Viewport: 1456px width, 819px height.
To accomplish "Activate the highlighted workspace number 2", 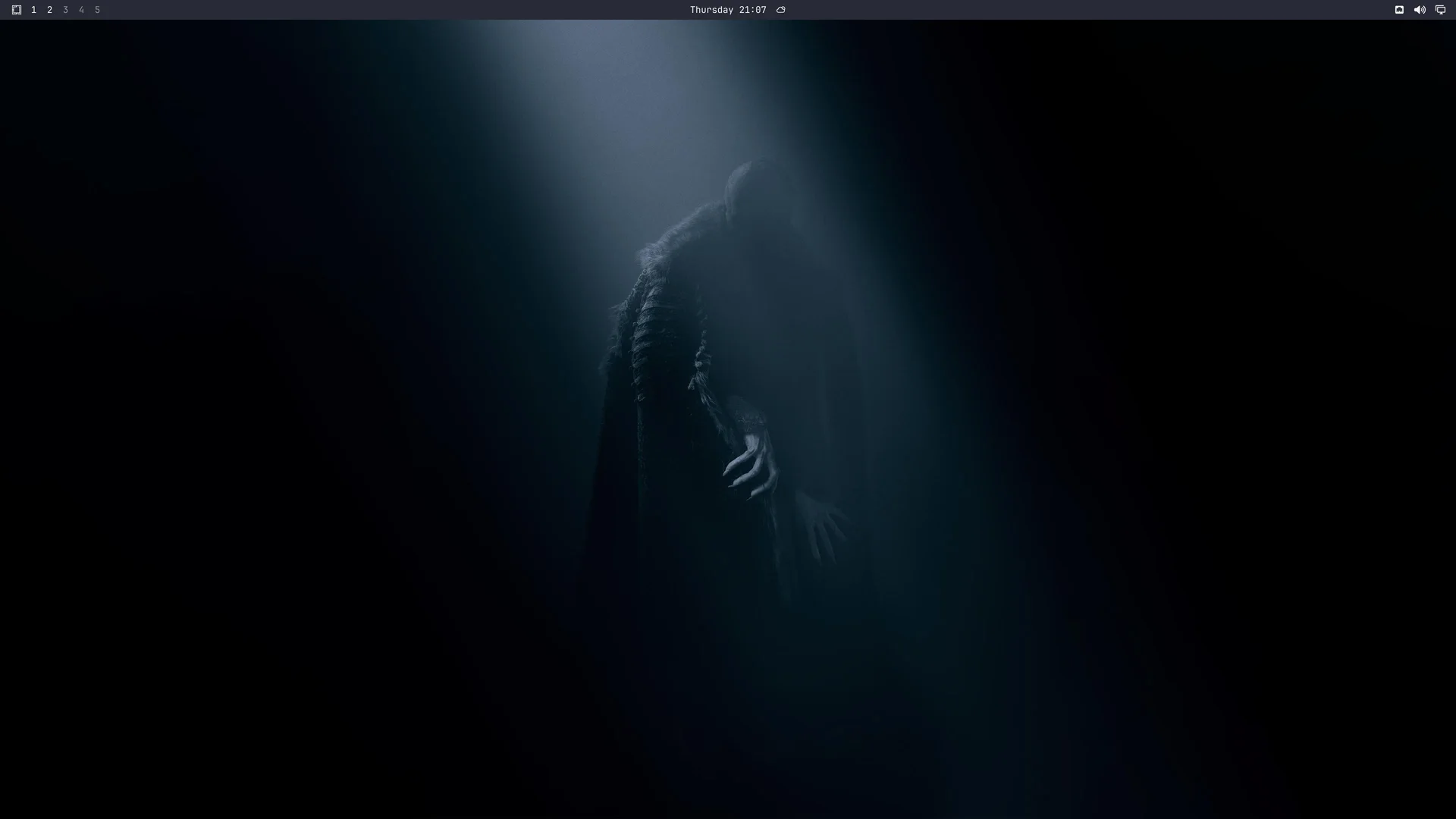I will point(49,10).
